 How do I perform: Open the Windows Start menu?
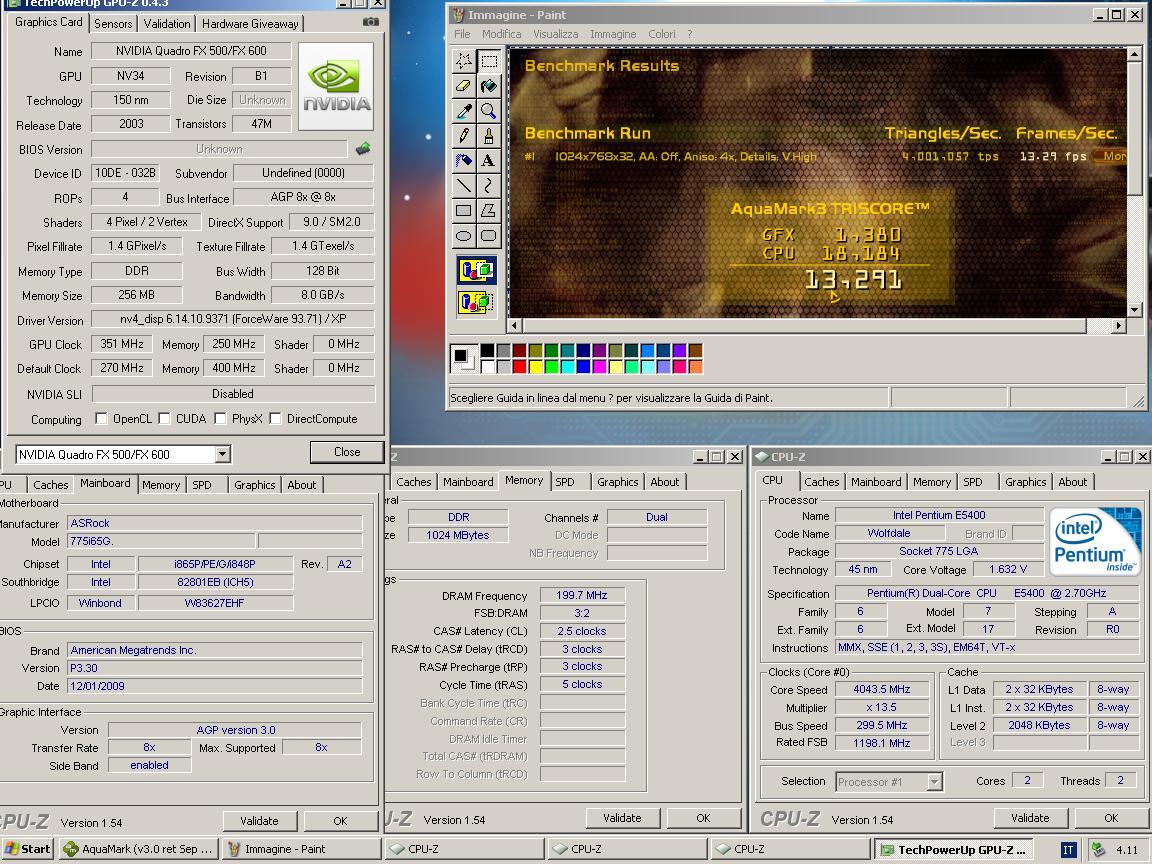(x=27, y=849)
